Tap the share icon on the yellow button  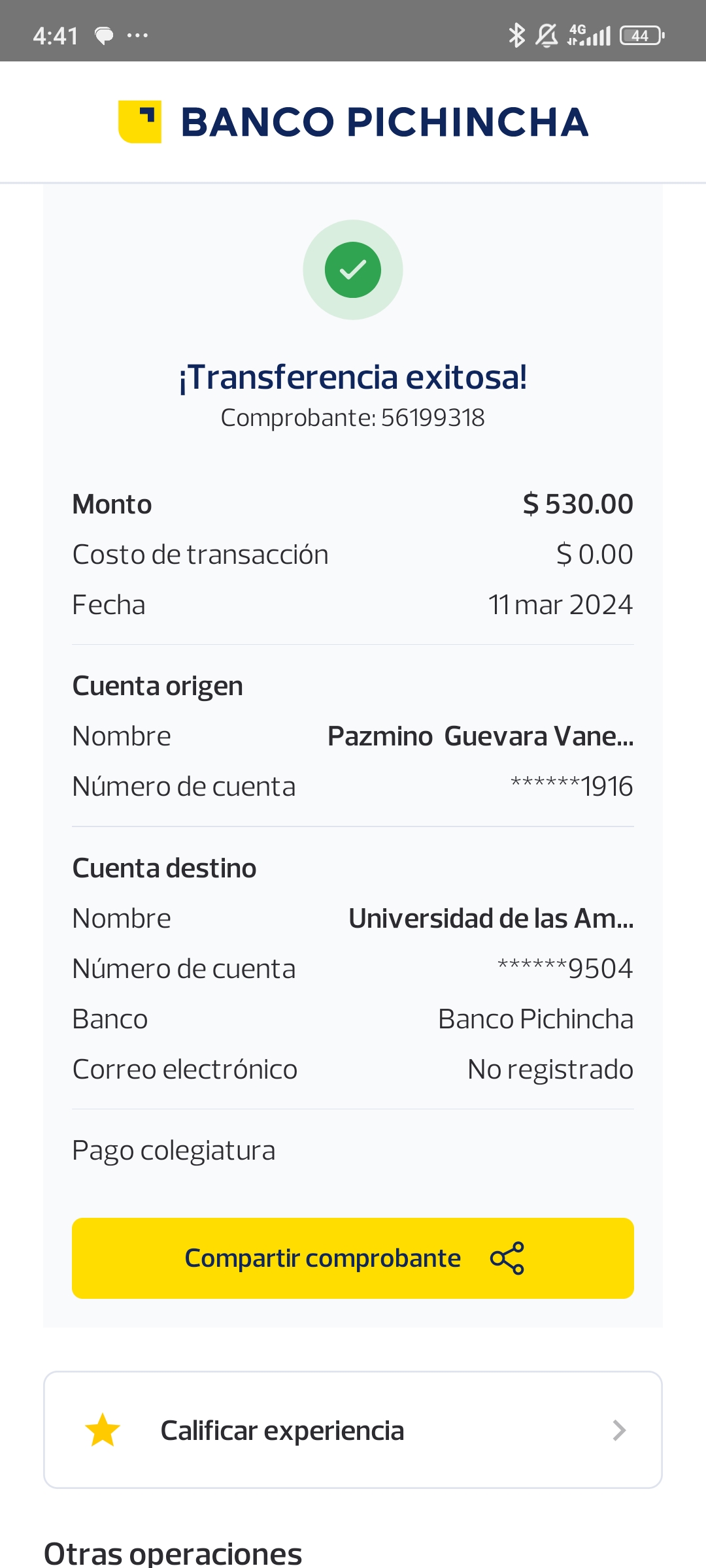pyautogui.click(x=507, y=1258)
